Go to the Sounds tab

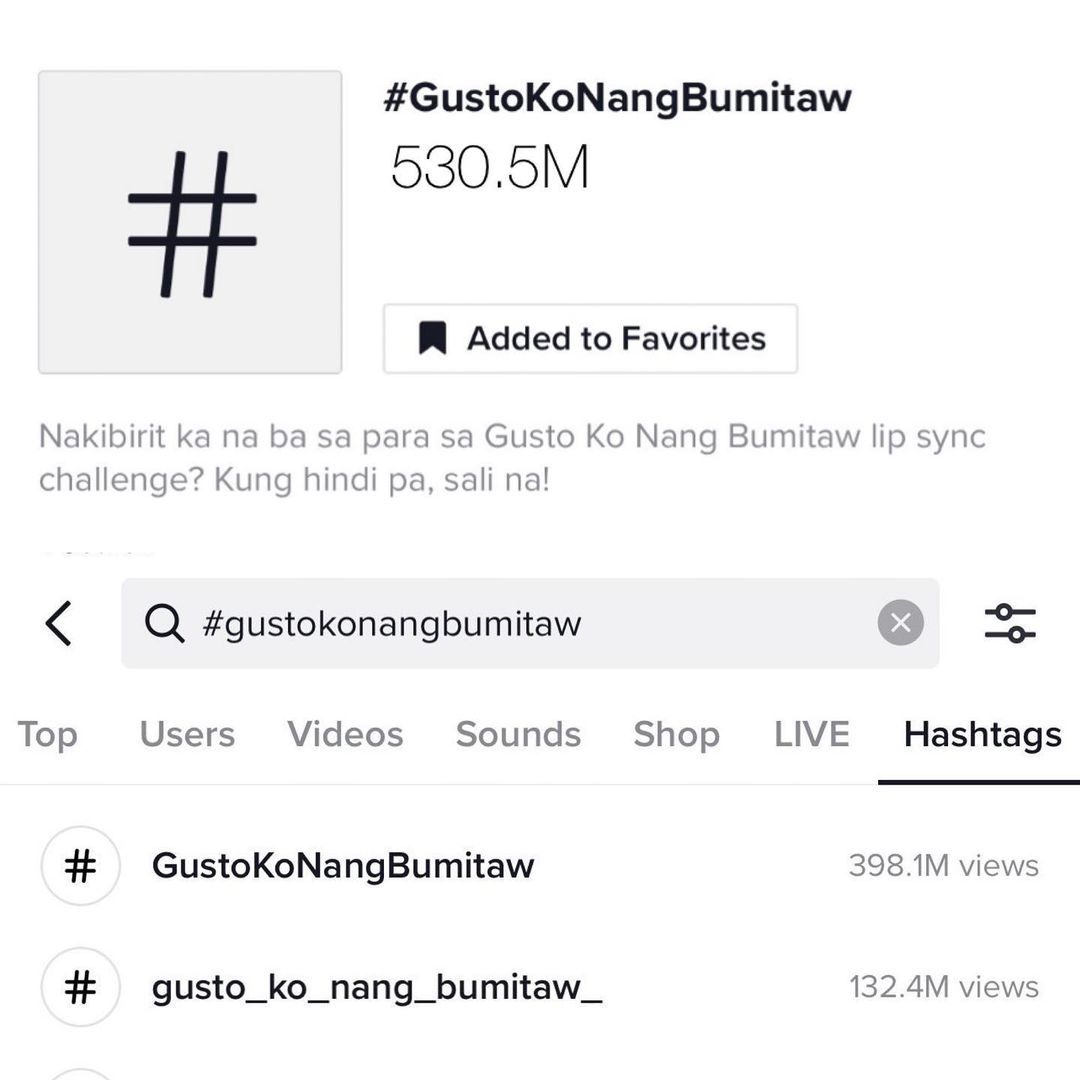click(x=518, y=735)
